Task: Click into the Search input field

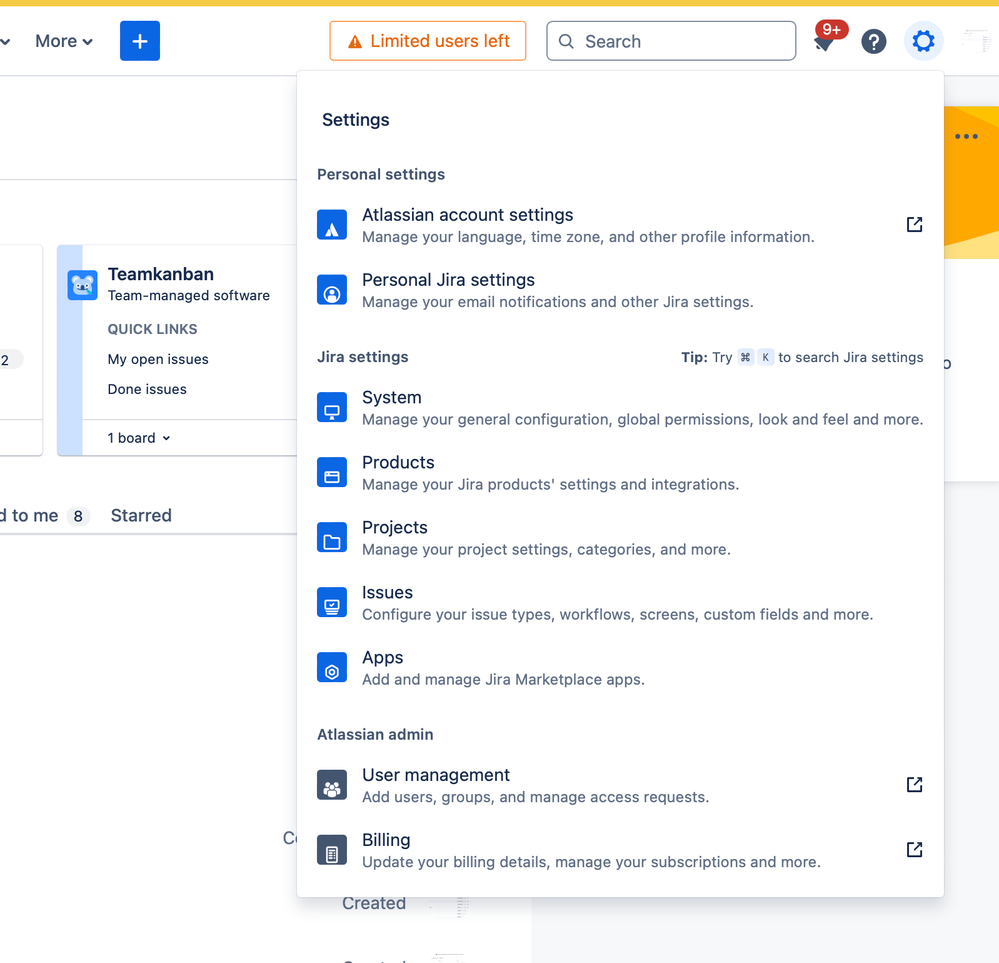Action: tap(671, 41)
